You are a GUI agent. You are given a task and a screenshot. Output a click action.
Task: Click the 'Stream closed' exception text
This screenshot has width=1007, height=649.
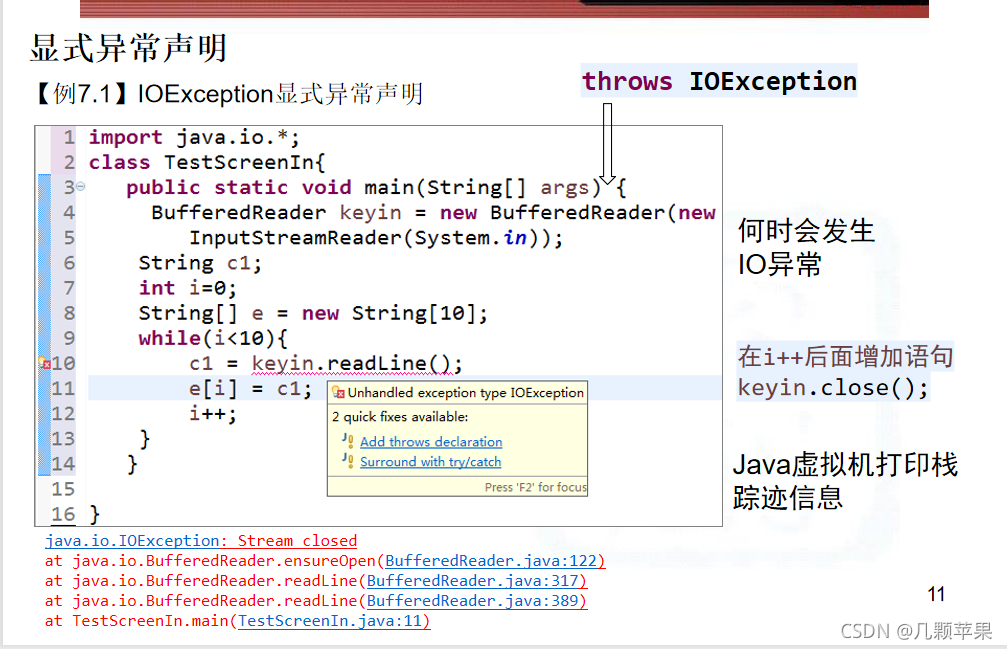(x=297, y=541)
